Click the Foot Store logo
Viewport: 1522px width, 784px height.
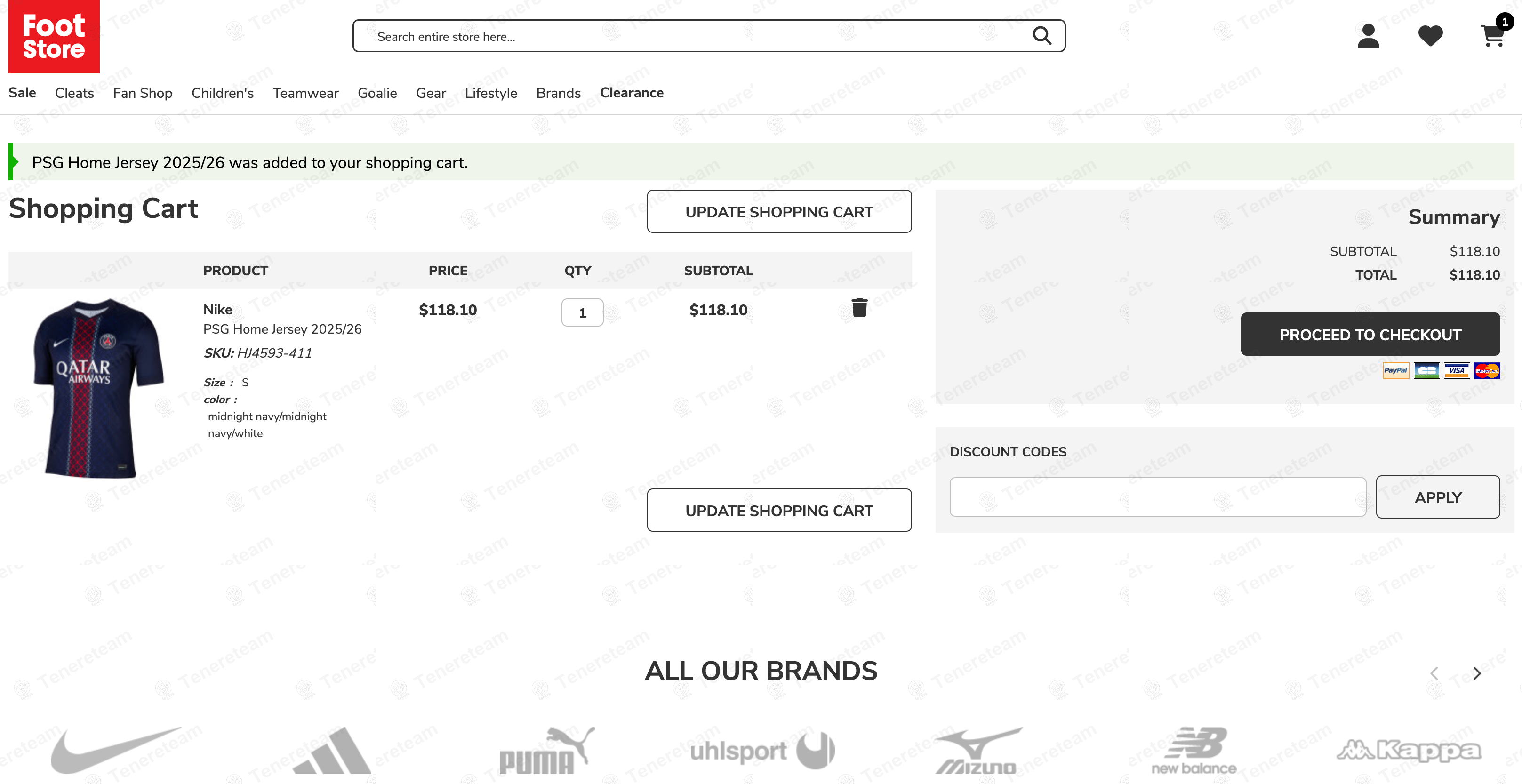click(54, 37)
